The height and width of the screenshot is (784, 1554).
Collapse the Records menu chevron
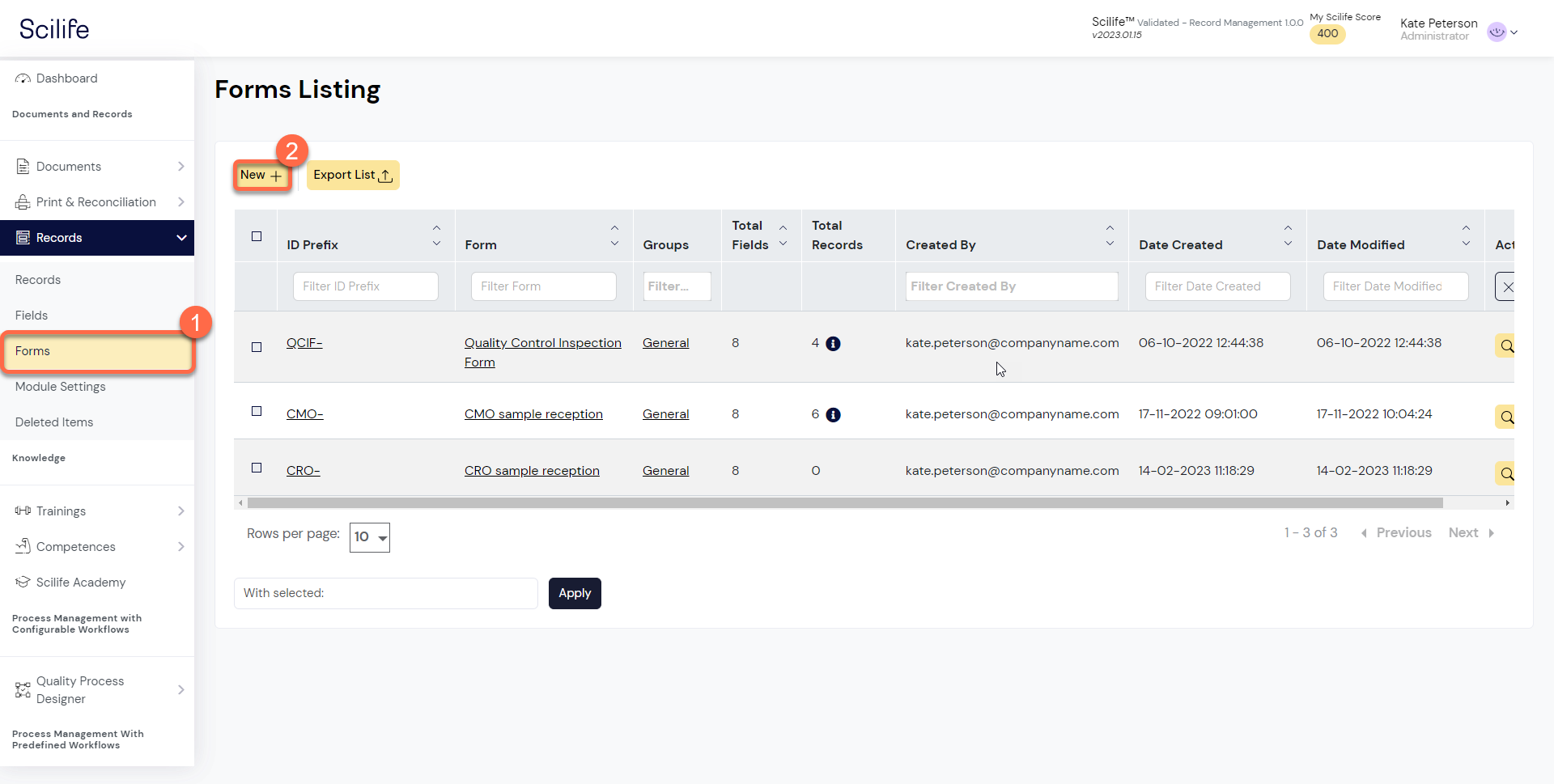tap(181, 238)
